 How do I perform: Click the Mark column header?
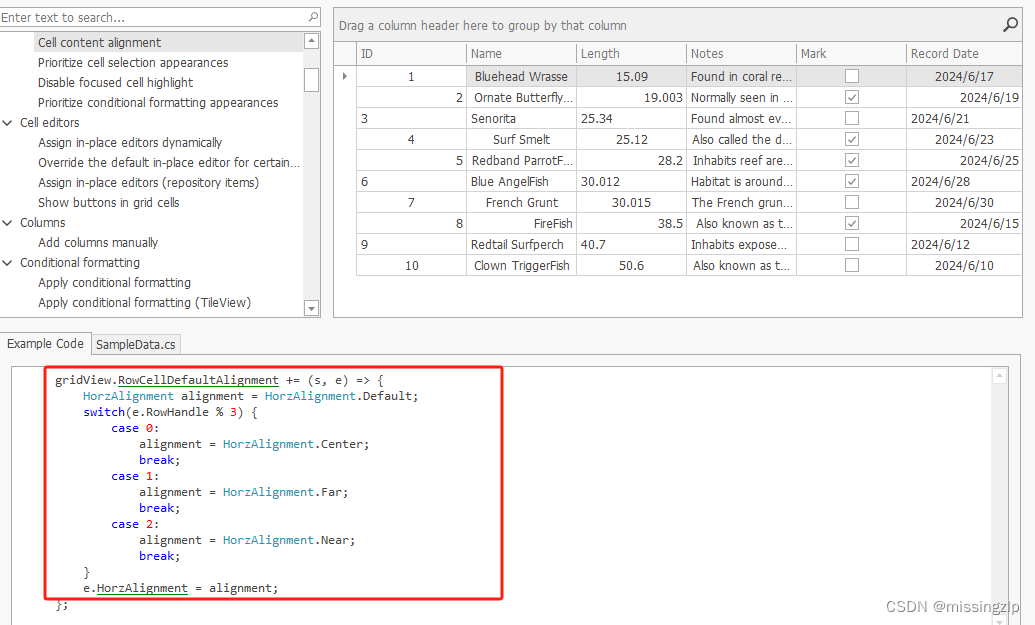point(851,53)
